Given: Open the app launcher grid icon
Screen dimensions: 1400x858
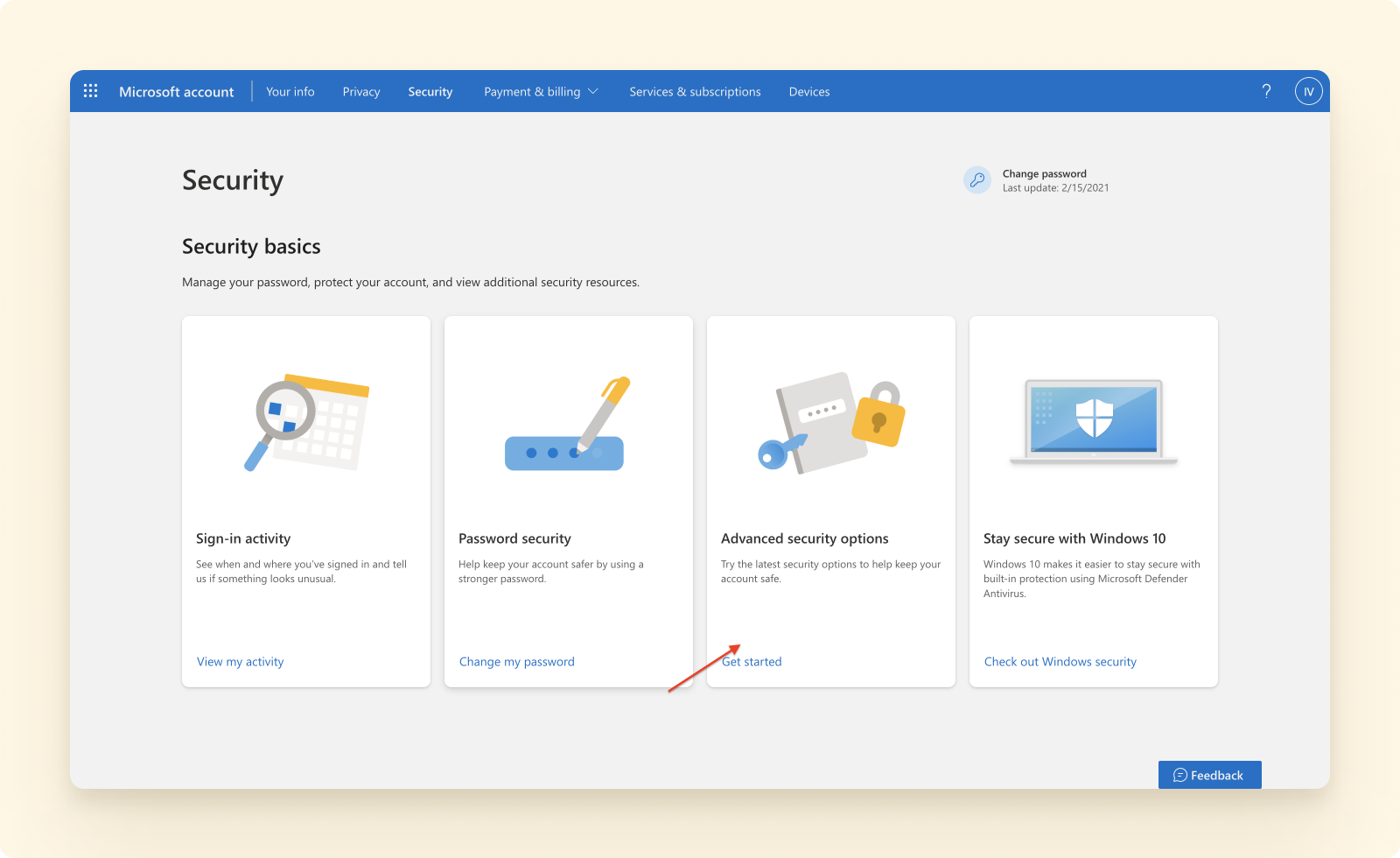Looking at the screenshot, I should [x=90, y=91].
